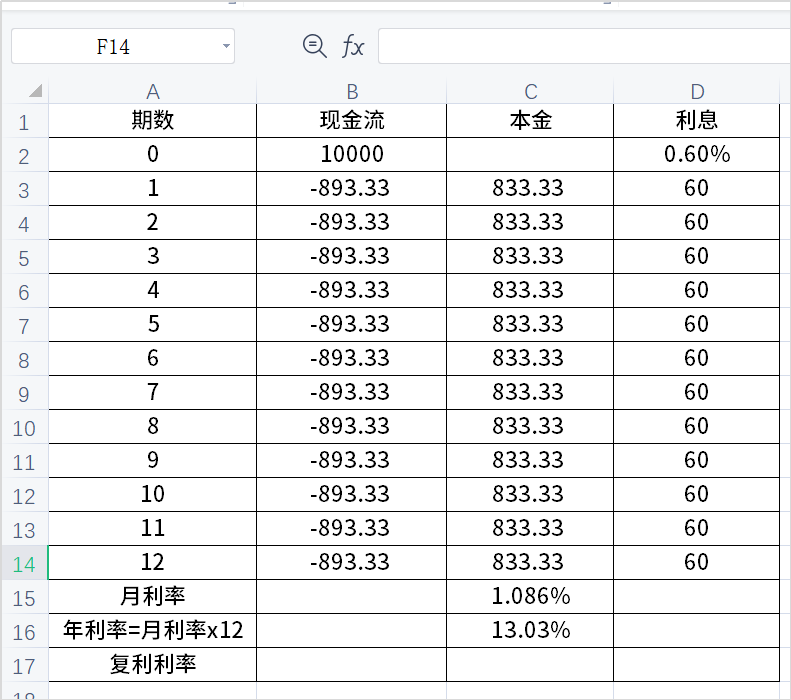Screen dimensions: 791x700
Task: Select column D header
Action: click(697, 91)
